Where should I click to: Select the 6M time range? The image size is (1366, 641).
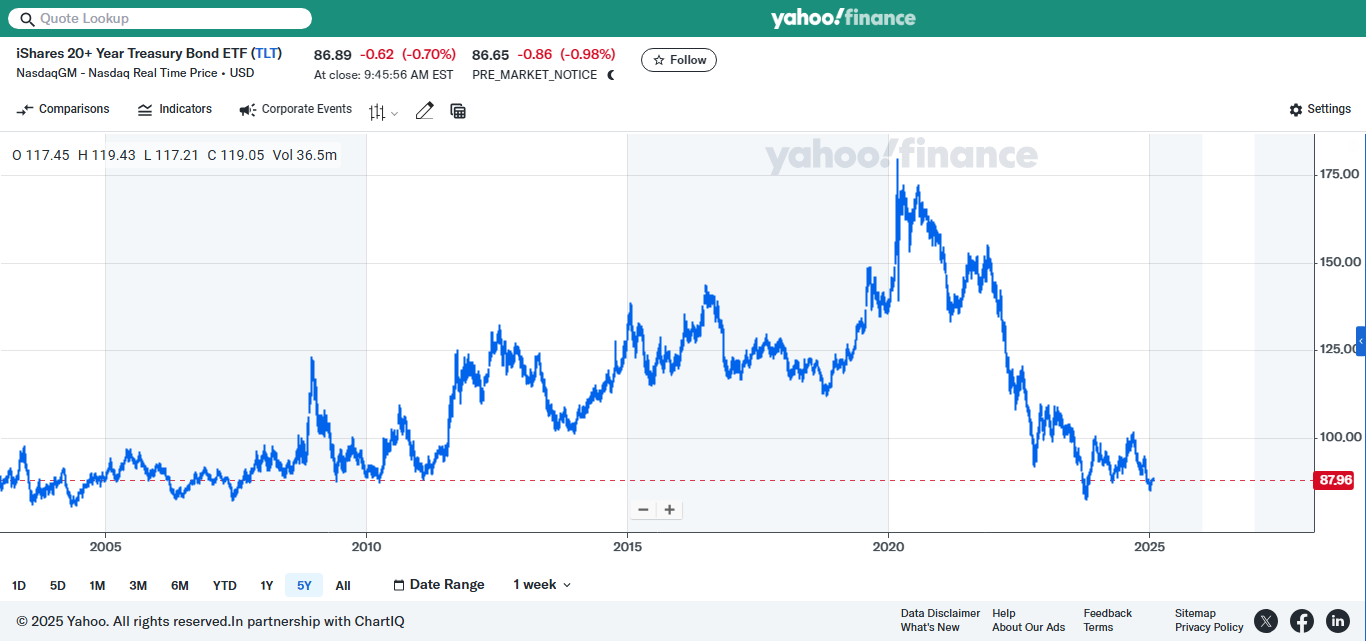[x=180, y=586]
